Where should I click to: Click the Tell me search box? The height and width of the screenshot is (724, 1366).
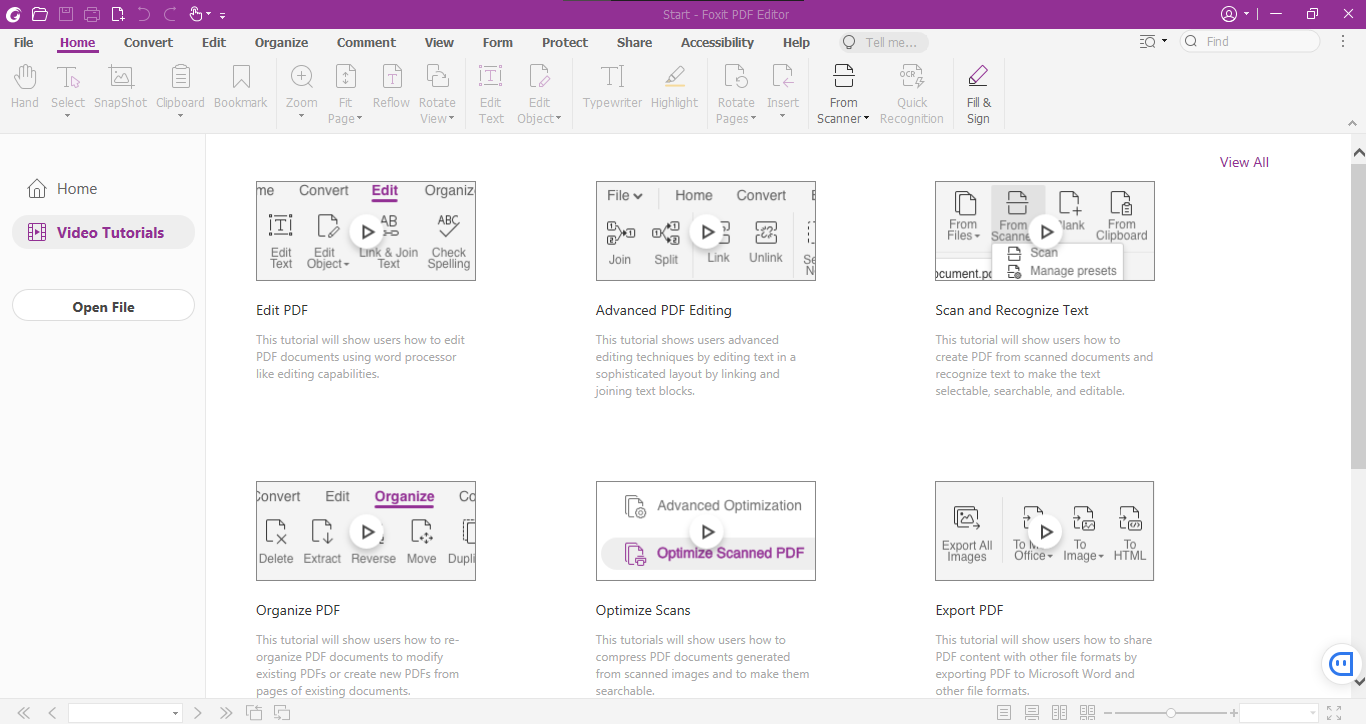[884, 43]
